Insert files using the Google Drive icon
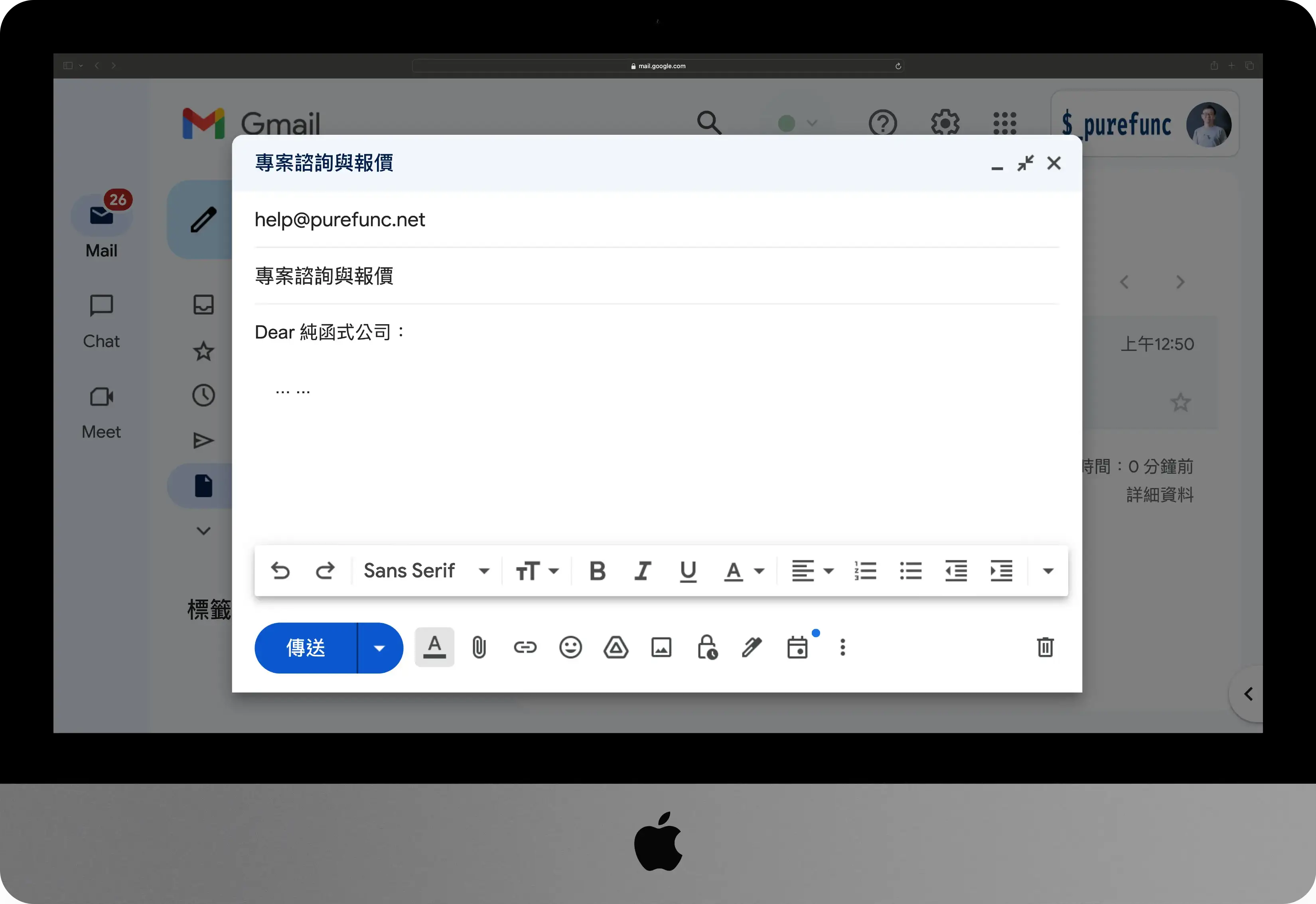Viewport: 1316px width, 904px height. click(616, 647)
